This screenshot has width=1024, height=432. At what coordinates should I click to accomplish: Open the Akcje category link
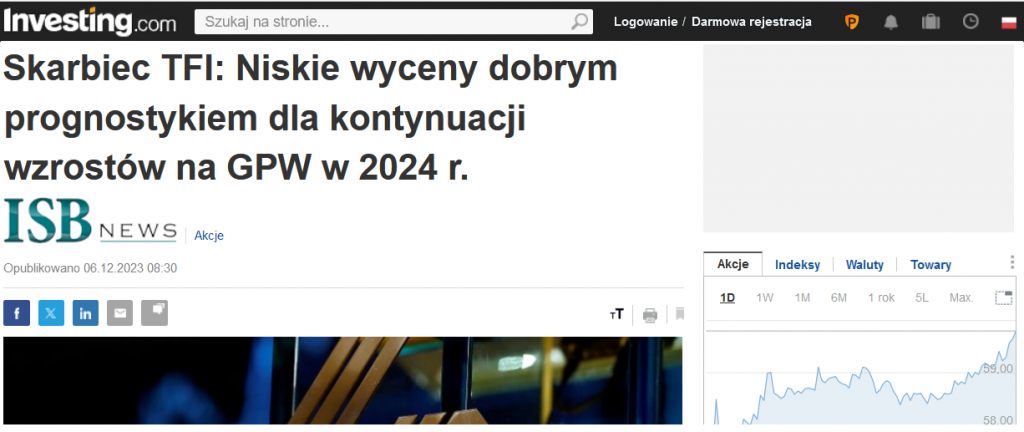coord(209,236)
